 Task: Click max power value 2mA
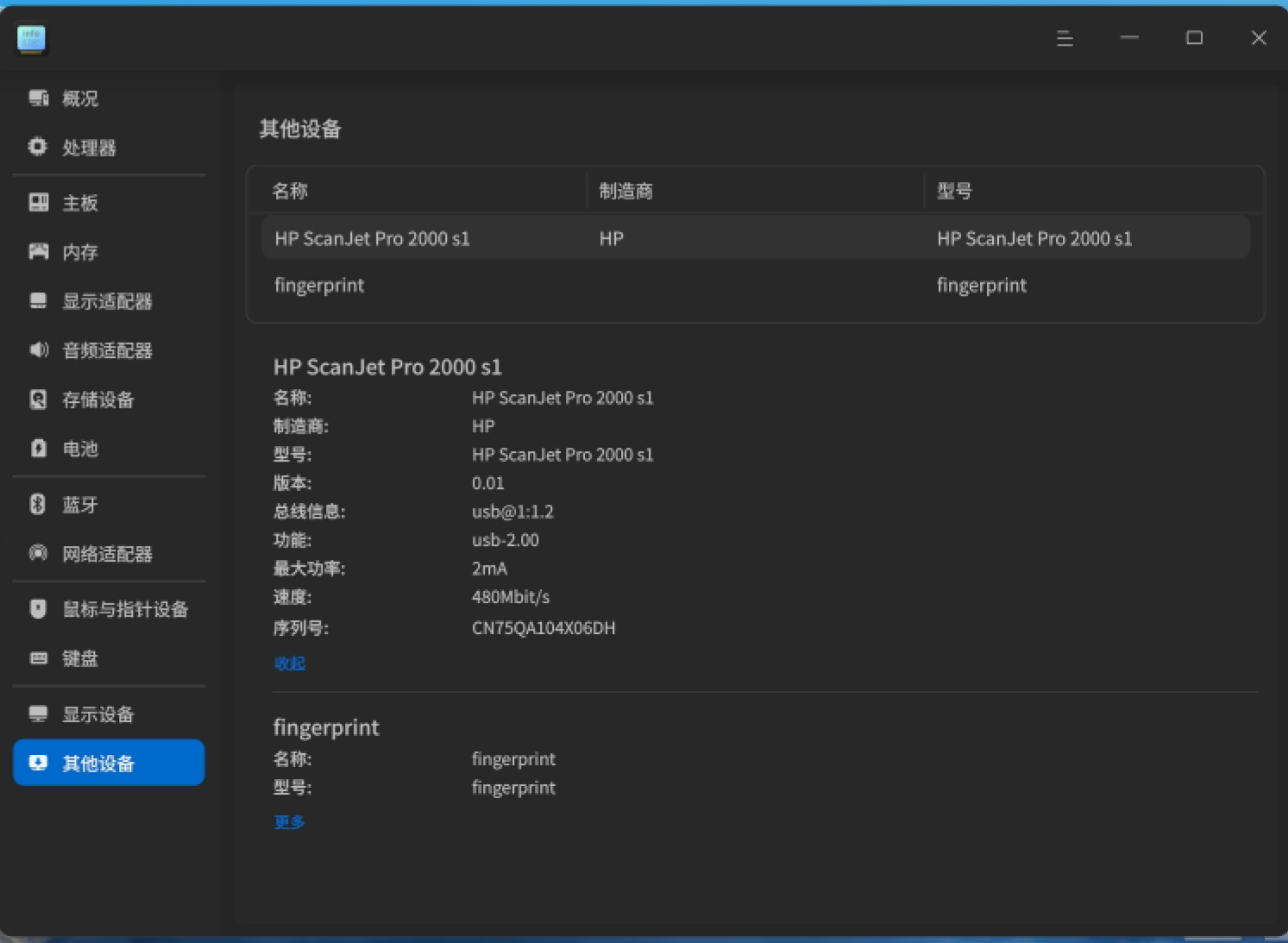(x=489, y=569)
